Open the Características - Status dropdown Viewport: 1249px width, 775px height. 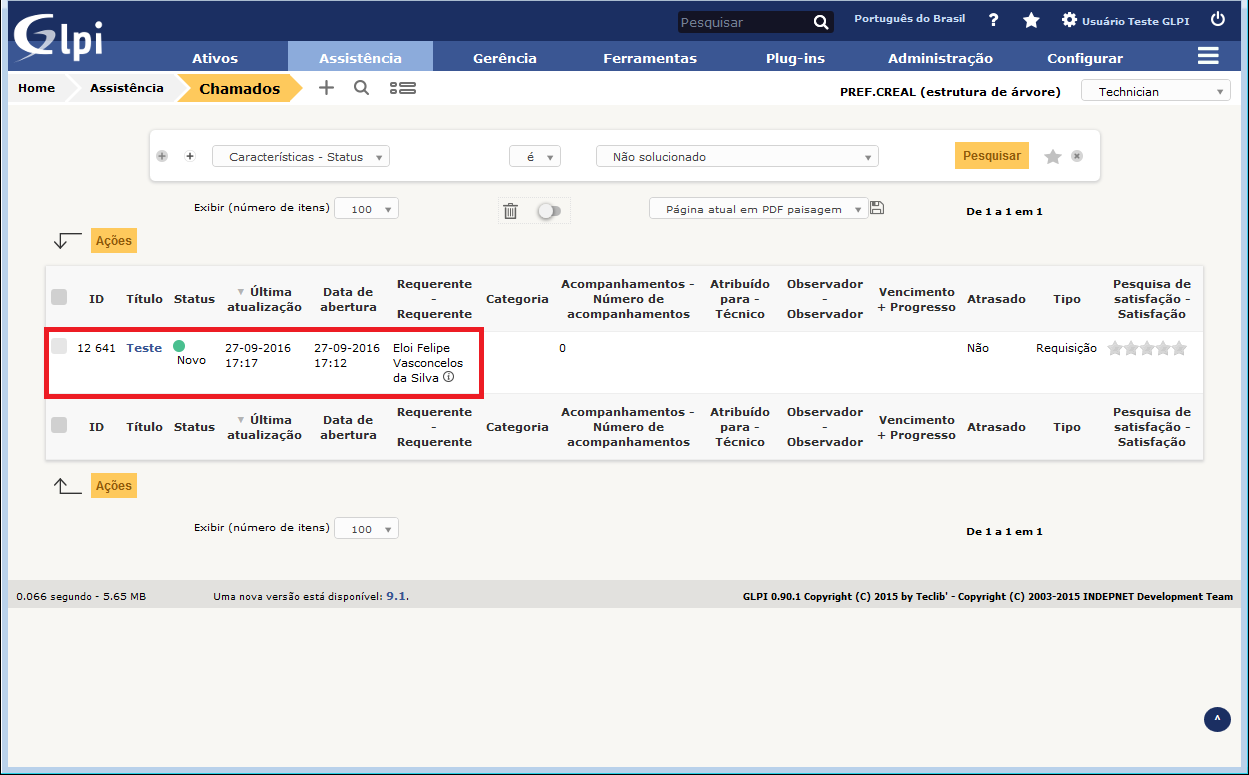click(x=301, y=157)
